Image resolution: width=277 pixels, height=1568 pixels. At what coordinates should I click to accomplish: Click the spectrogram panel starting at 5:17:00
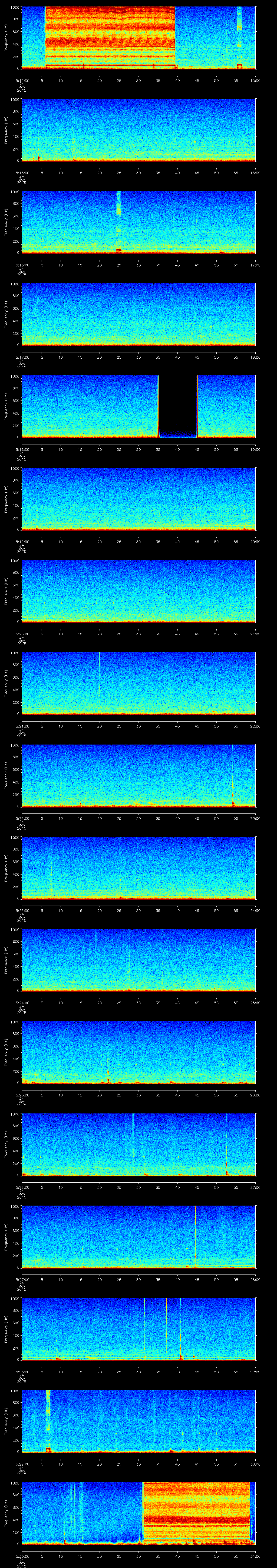138,314
